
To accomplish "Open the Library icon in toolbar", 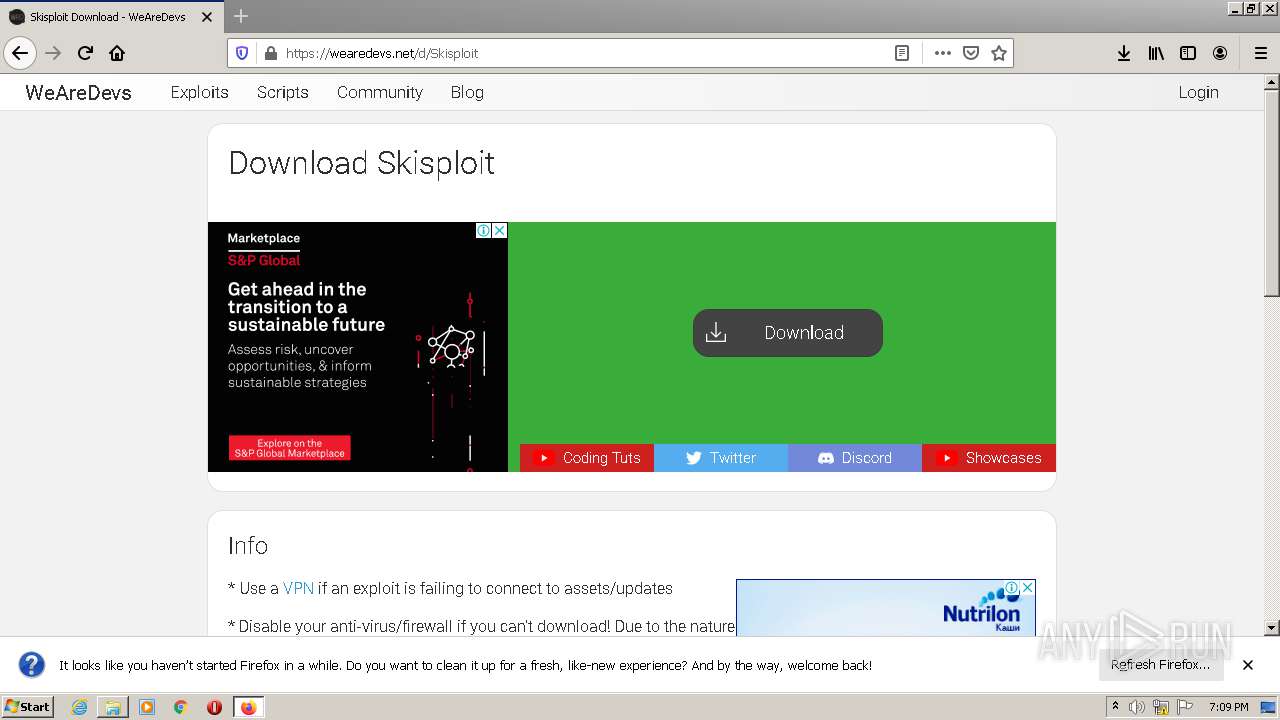I will (x=1156, y=53).
